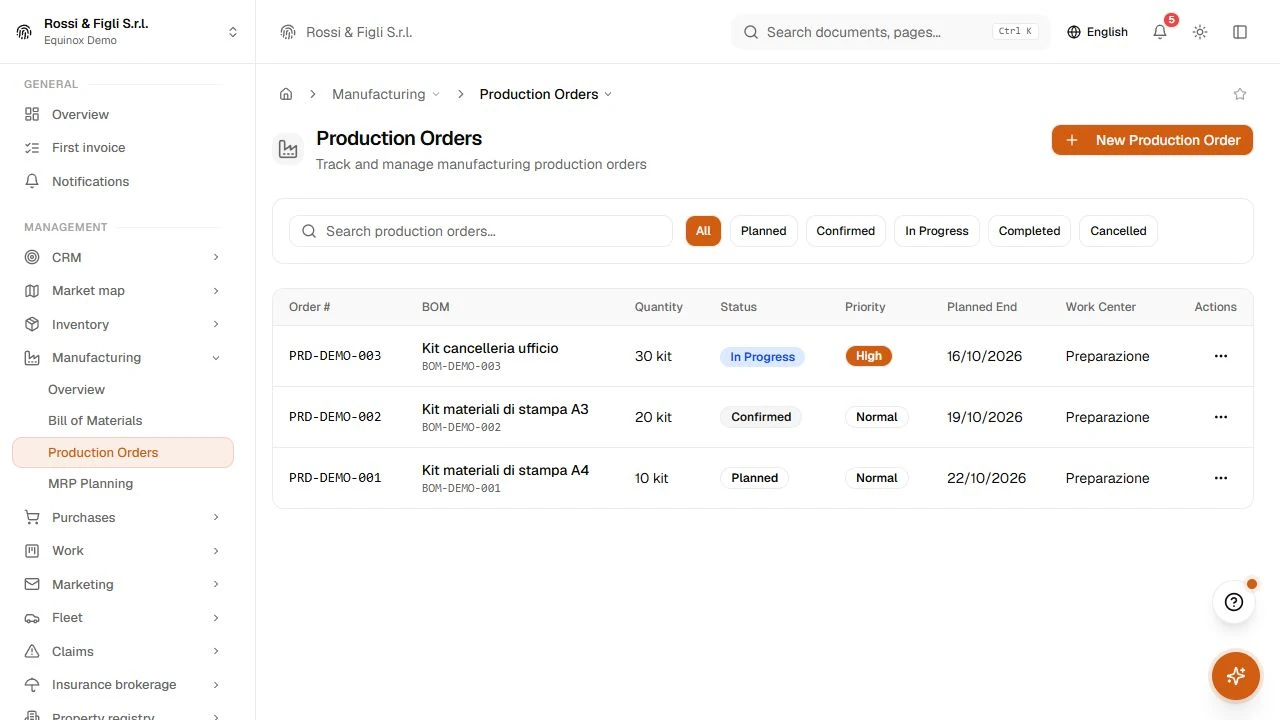Click New Production Order button
This screenshot has height=720, width=1280.
pos(1152,140)
